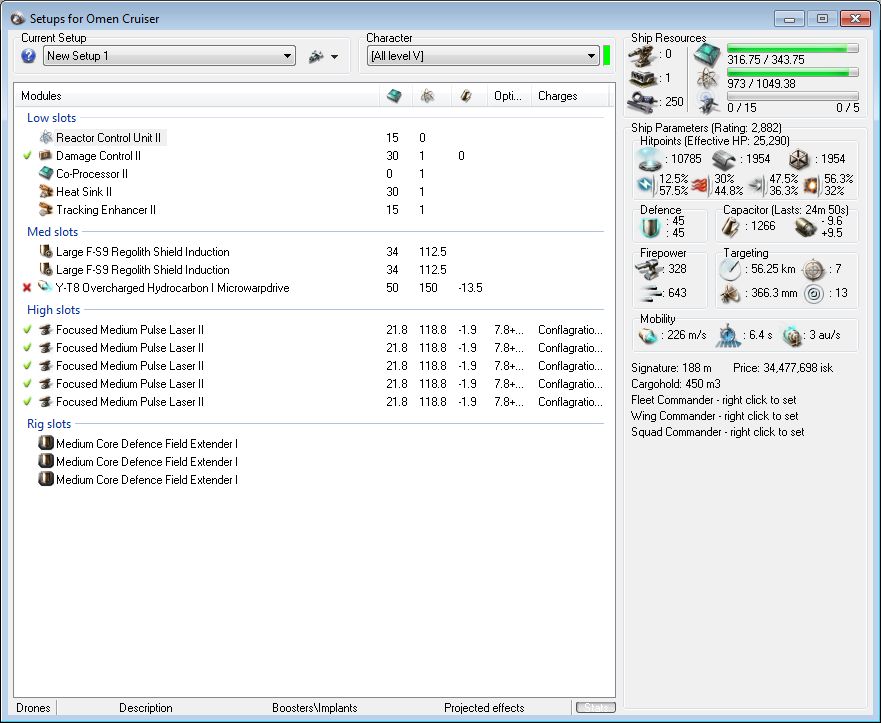Click Wing Commander right click to set
The width and height of the screenshot is (881, 723).
[x=715, y=416]
